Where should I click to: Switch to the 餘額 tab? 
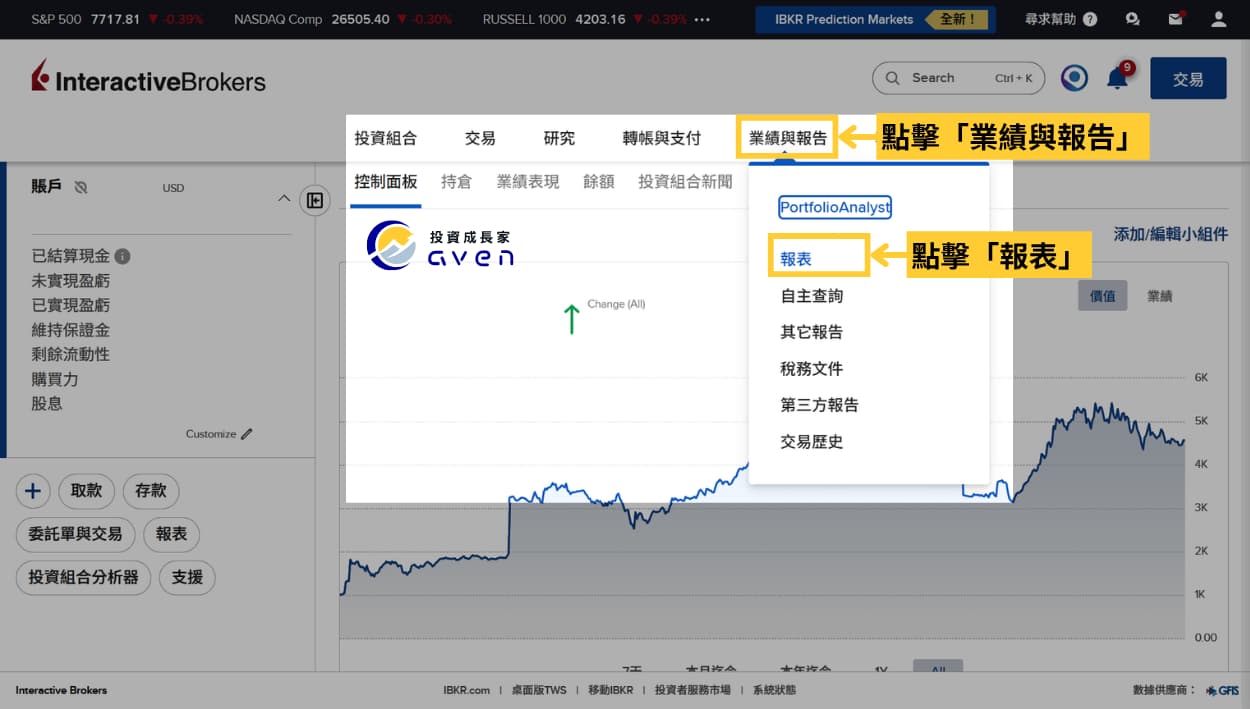(x=598, y=182)
